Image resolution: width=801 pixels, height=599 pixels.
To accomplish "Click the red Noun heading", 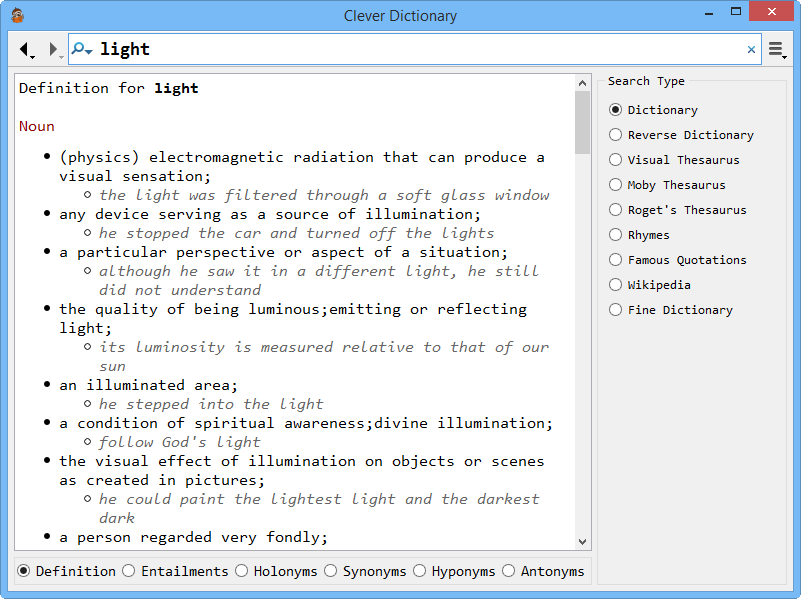I will point(37,126).
